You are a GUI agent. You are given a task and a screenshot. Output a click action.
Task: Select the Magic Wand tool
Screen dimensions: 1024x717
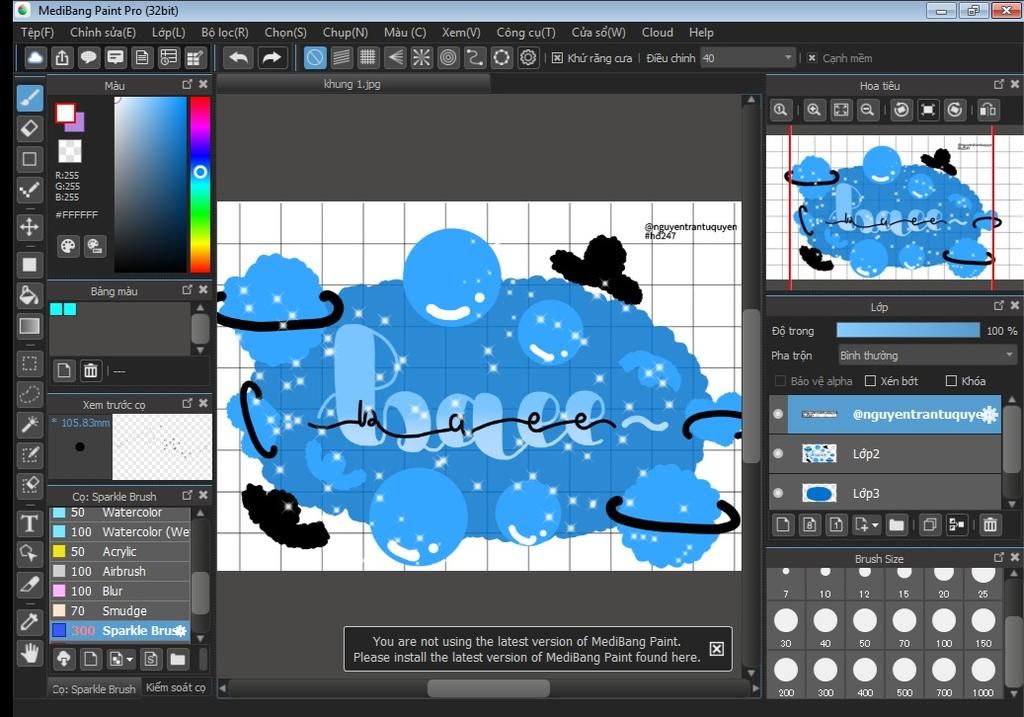29,424
